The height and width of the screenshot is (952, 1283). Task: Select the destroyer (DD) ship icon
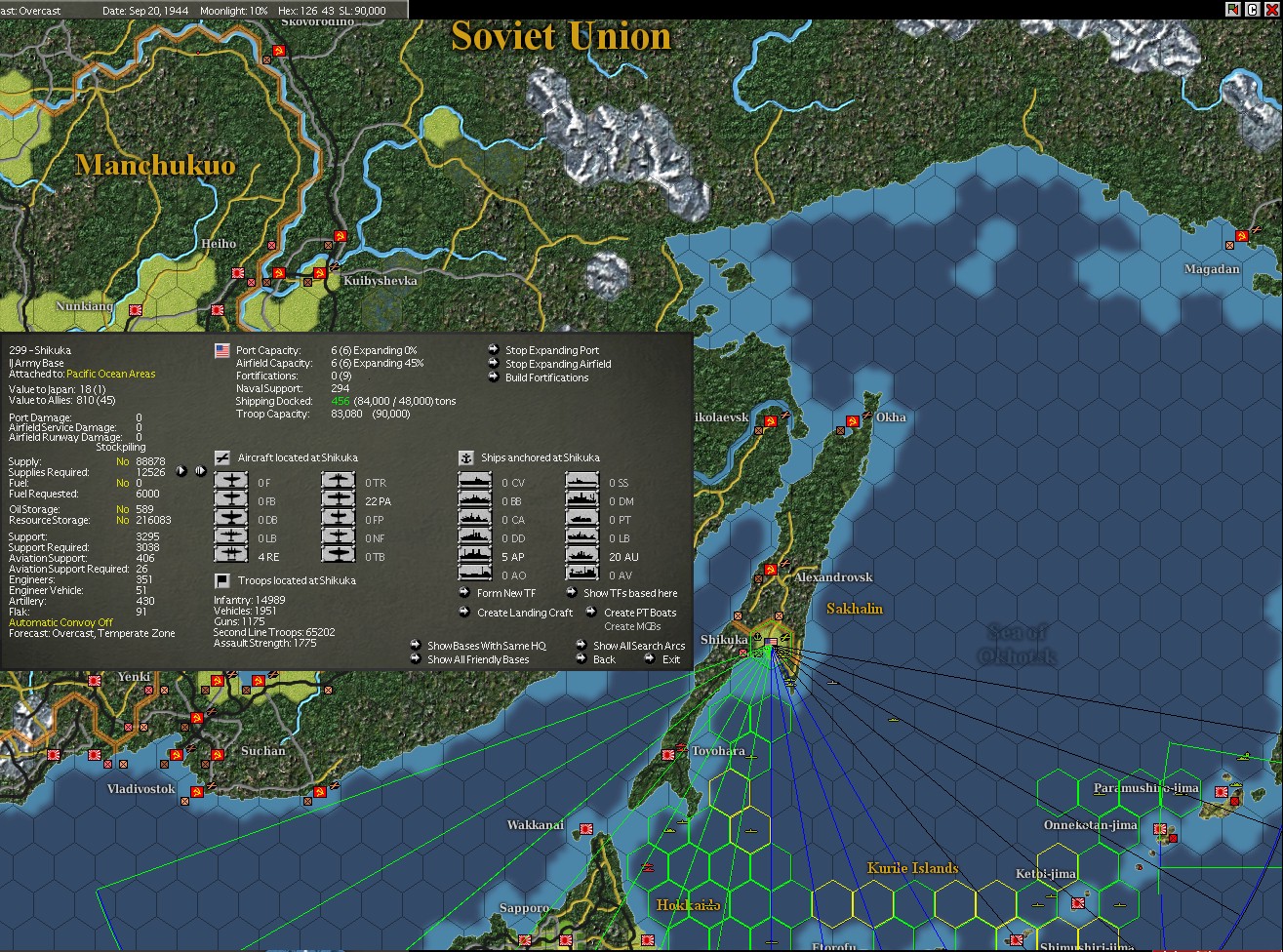(x=475, y=537)
